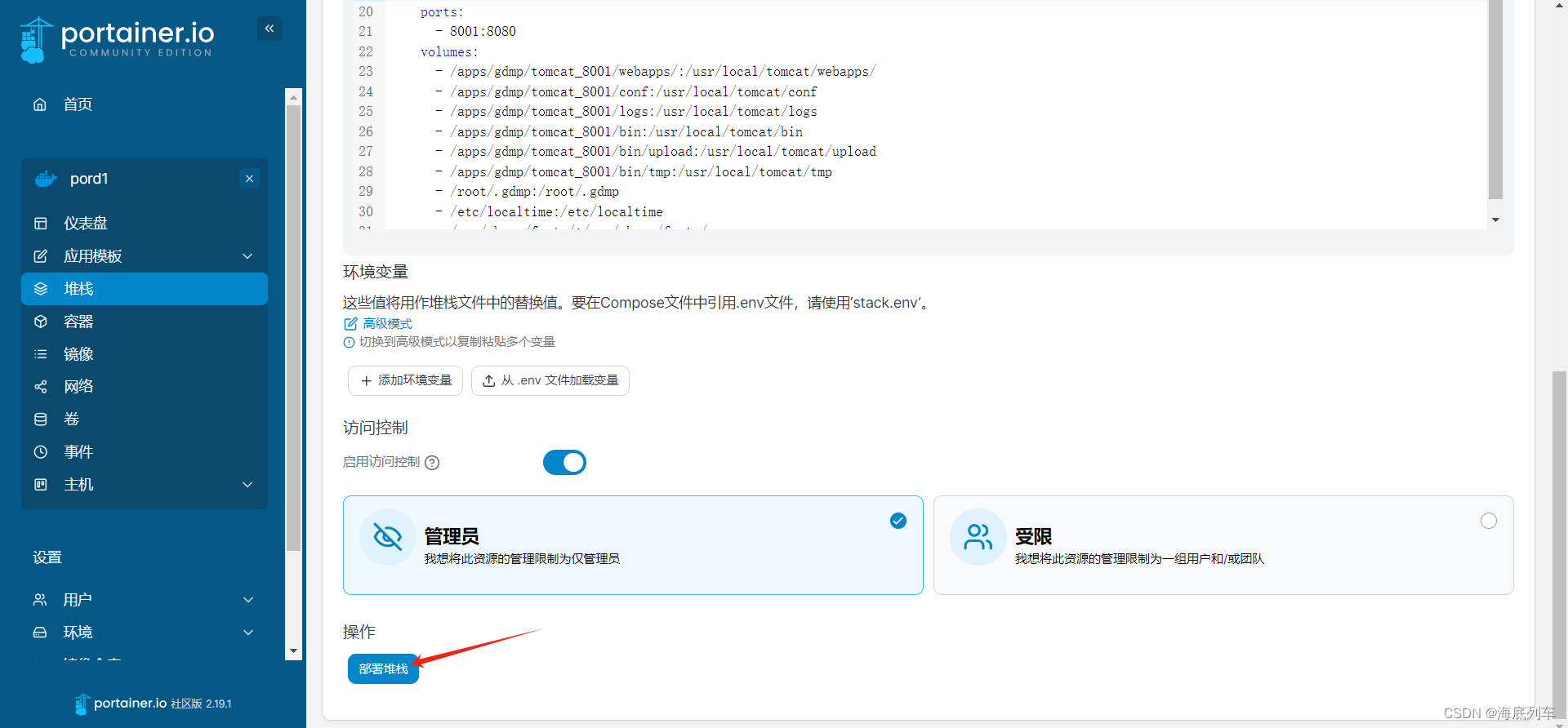Image resolution: width=1568 pixels, height=728 pixels.
Task: Click the cube icon beside 容器
Action: [41, 322]
